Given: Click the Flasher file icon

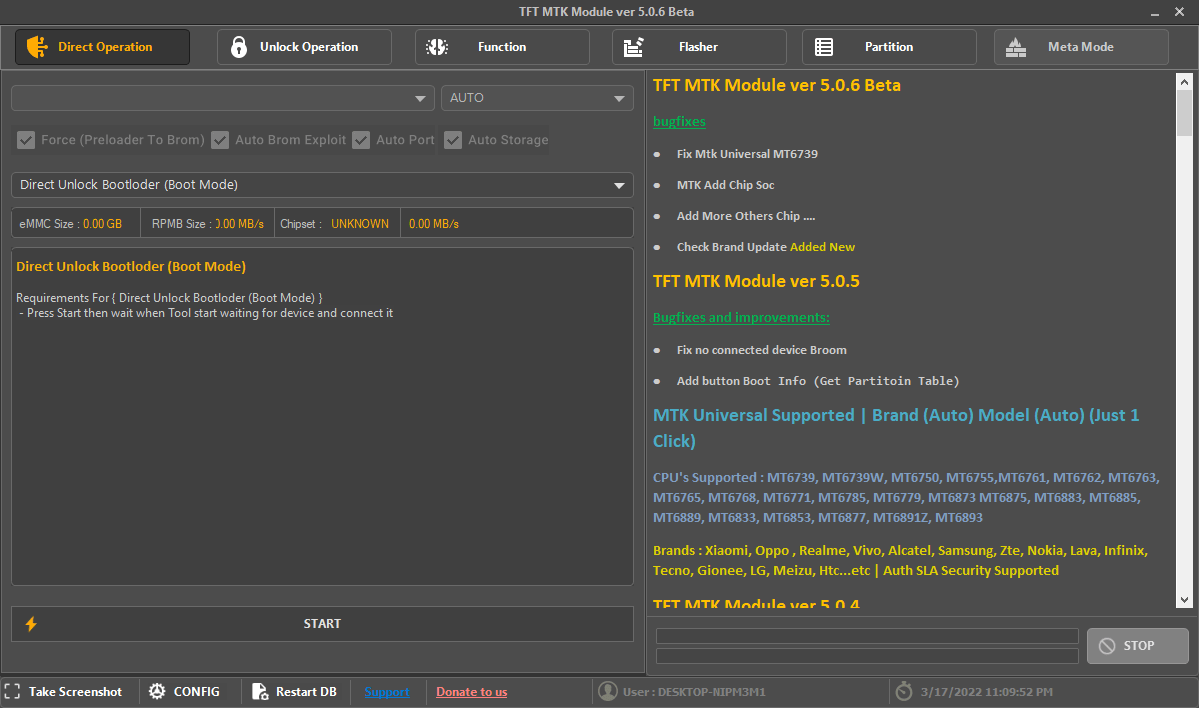Looking at the screenshot, I should tap(631, 46).
